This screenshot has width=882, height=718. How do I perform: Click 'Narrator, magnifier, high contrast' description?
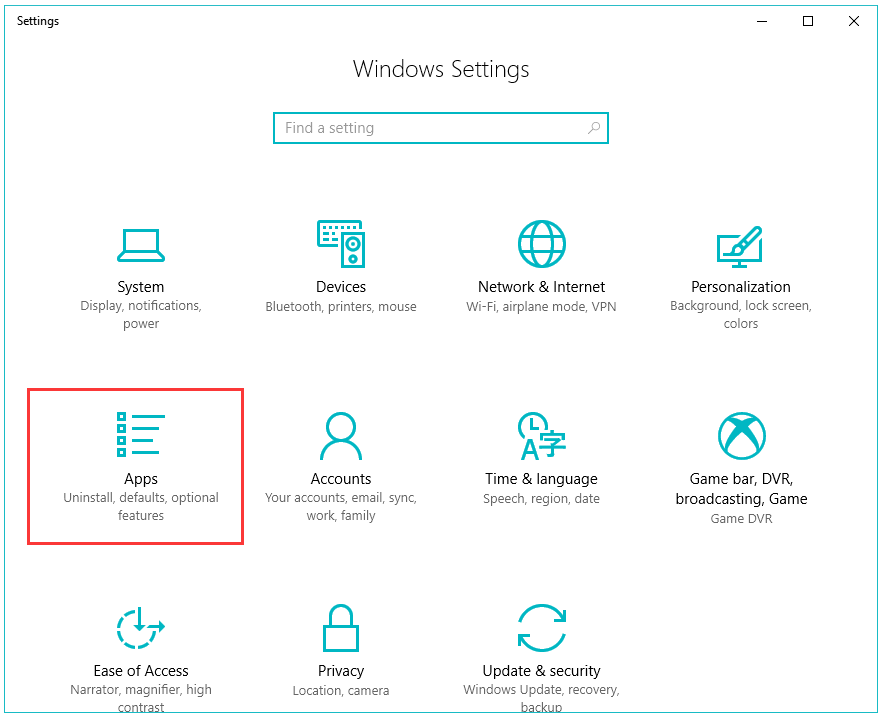[141, 698]
